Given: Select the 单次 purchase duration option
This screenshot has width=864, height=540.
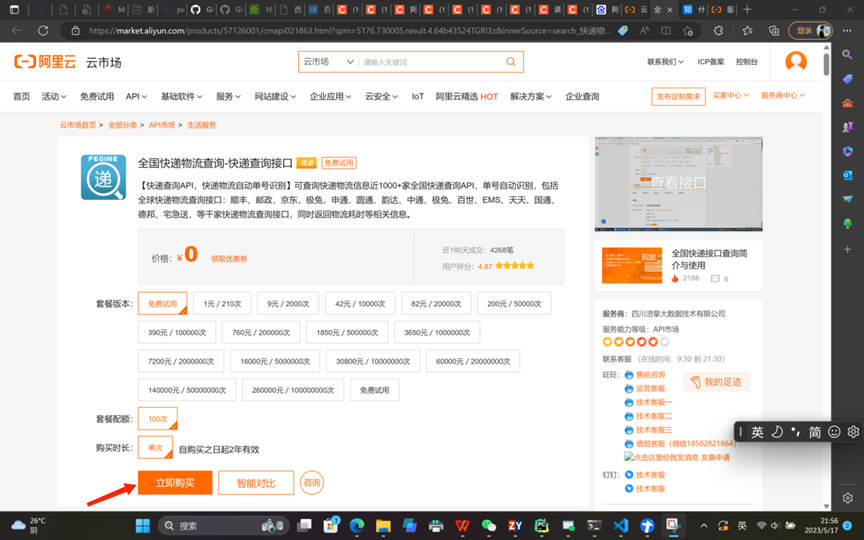Looking at the screenshot, I should (155, 447).
